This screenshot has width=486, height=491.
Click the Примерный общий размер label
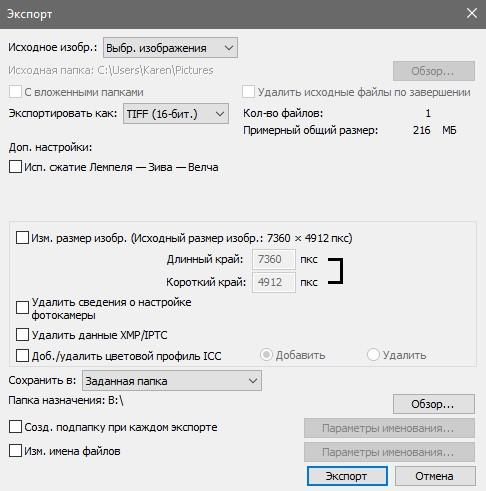pyautogui.click(x=311, y=130)
